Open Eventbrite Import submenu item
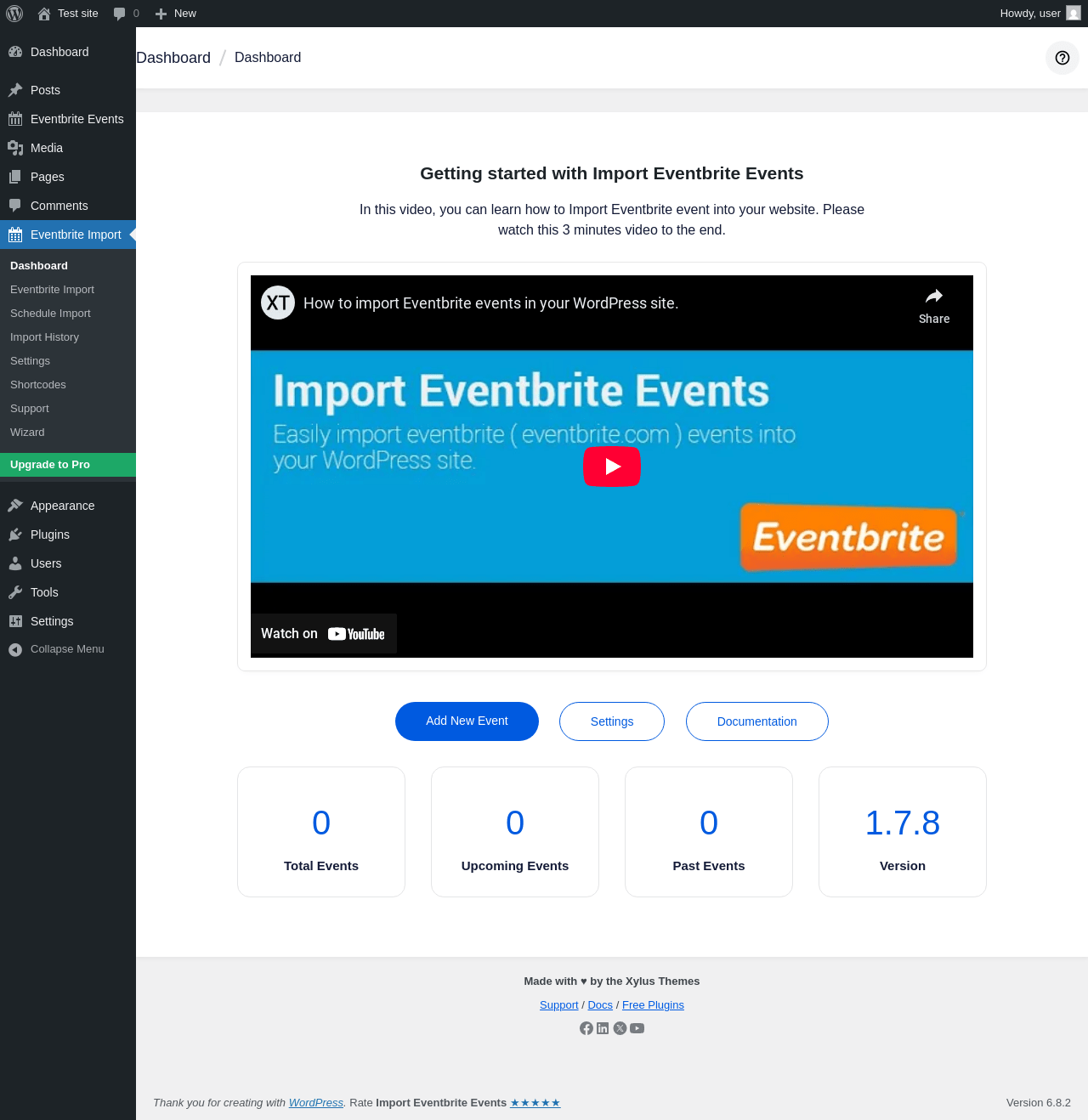Viewport: 1088px width, 1120px height. pos(52,290)
